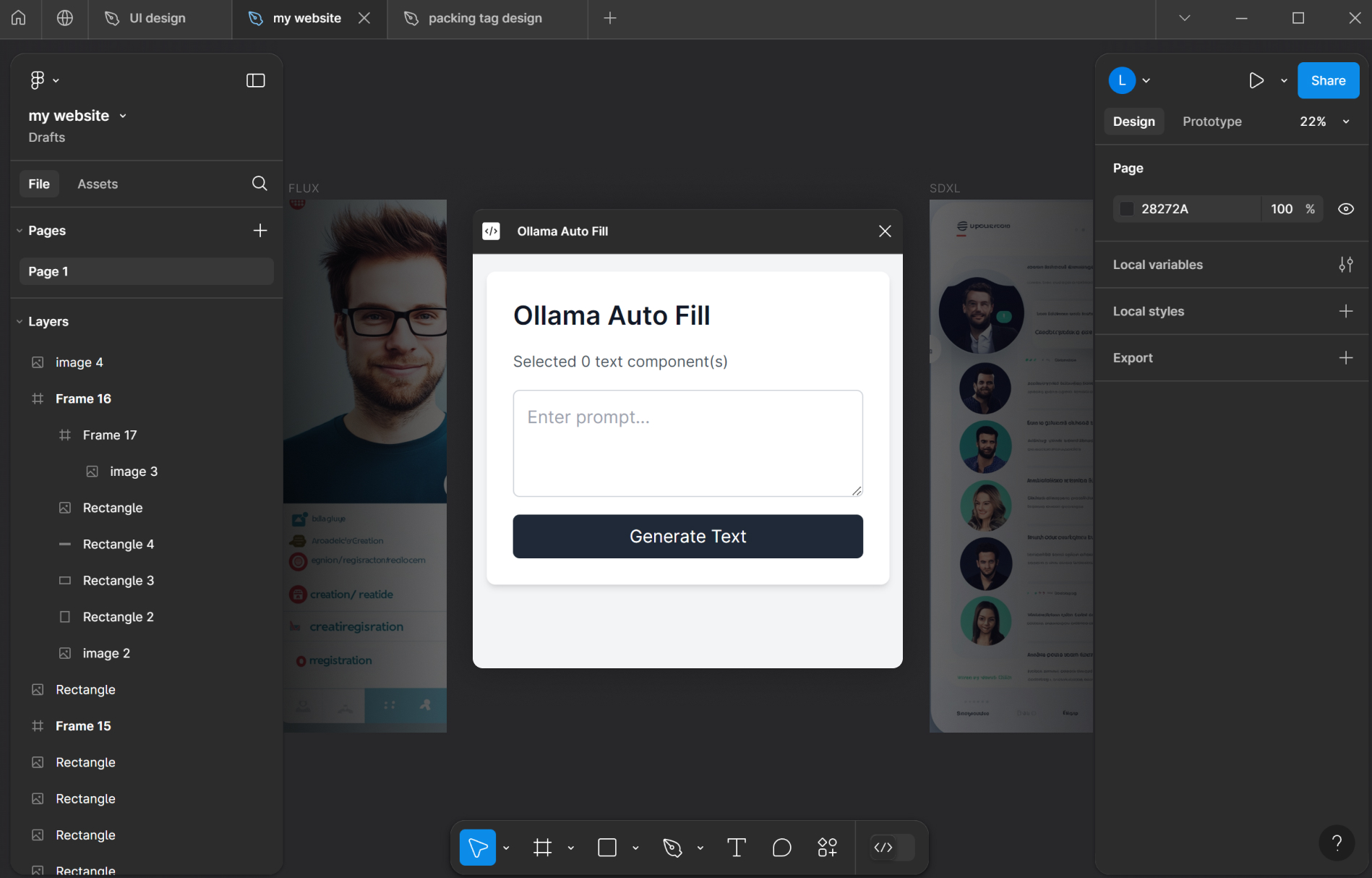Click the Generate Text button
The image size is (1372, 878).
click(x=687, y=537)
